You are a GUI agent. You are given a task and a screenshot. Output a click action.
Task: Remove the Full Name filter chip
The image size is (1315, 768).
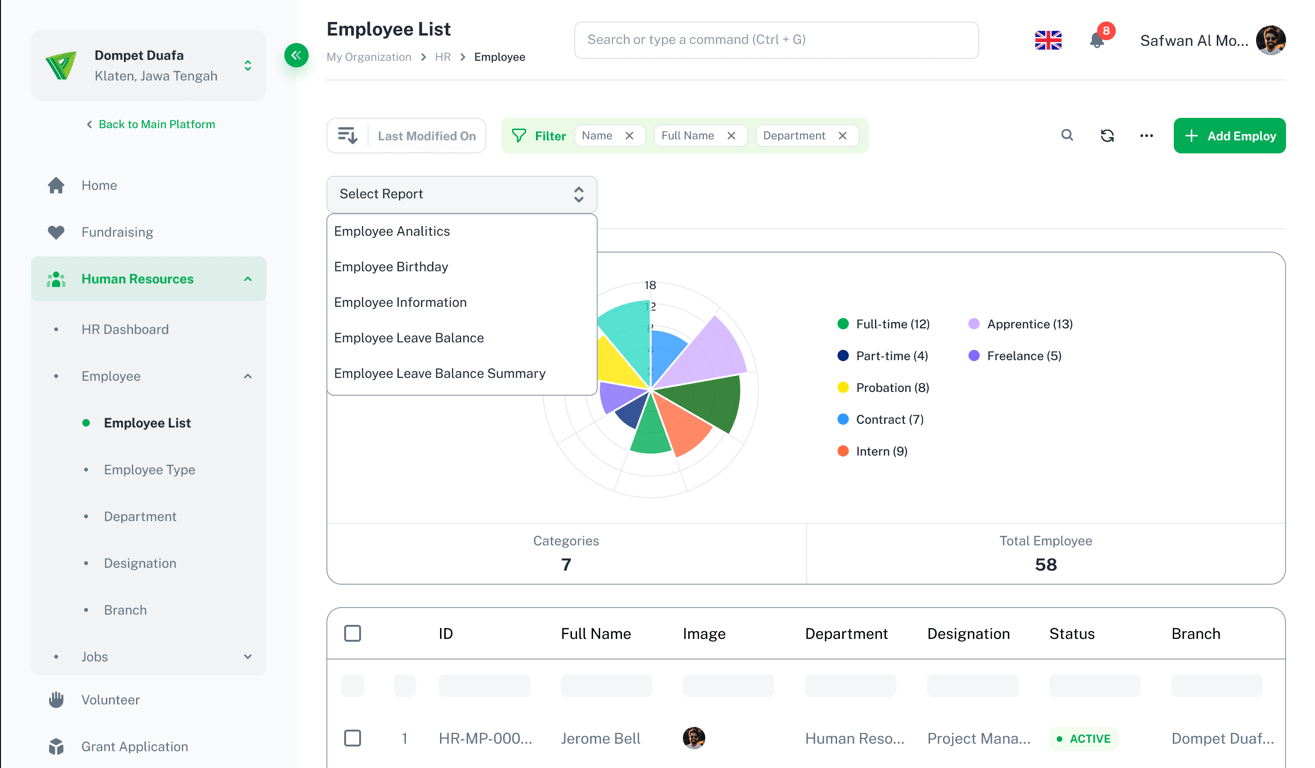click(731, 136)
